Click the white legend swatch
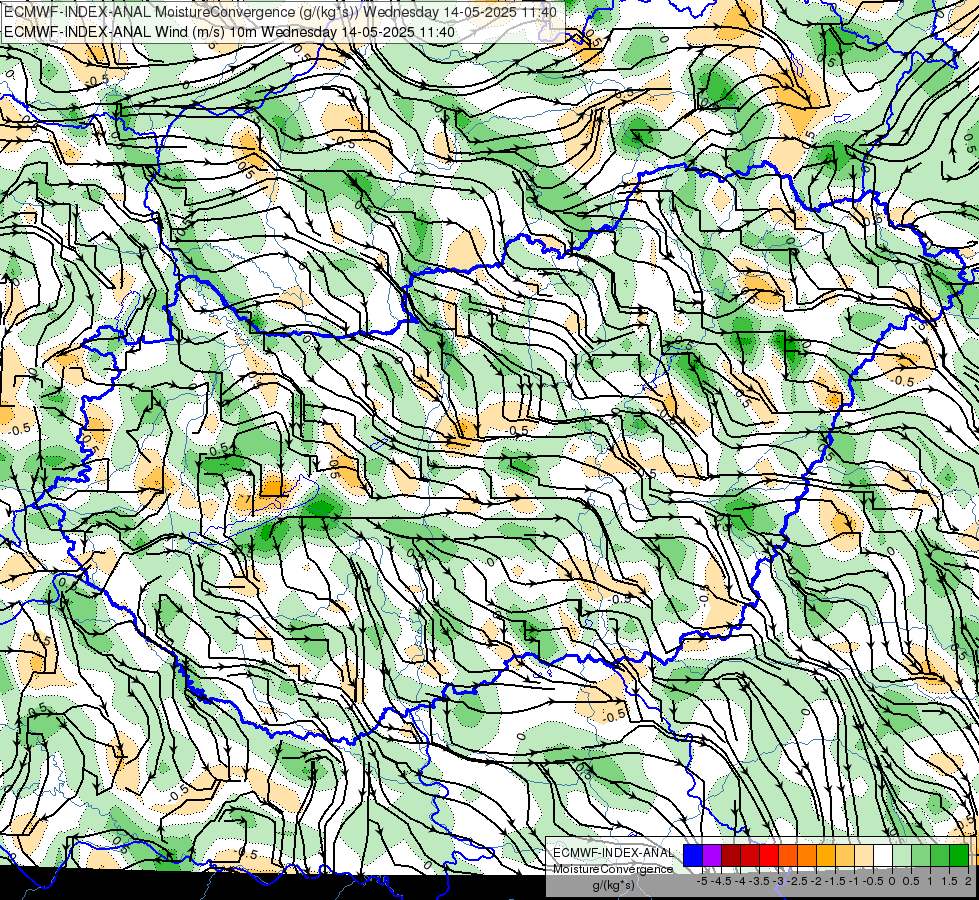979x900 pixels. point(883,855)
